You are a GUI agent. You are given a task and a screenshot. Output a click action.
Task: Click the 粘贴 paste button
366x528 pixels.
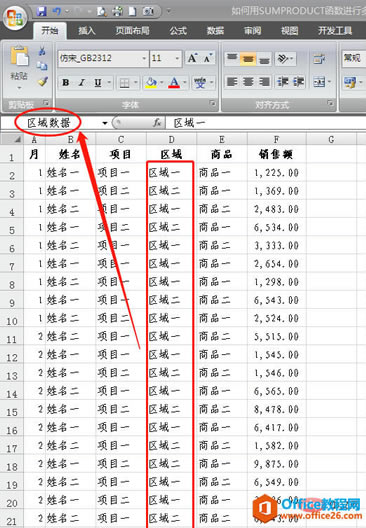coord(19,62)
